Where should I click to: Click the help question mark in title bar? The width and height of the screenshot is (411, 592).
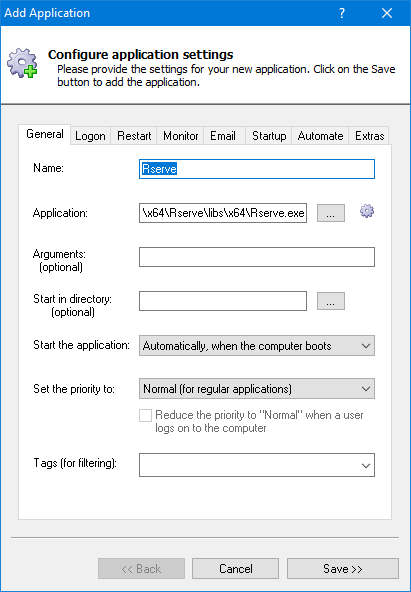pyautogui.click(x=342, y=13)
